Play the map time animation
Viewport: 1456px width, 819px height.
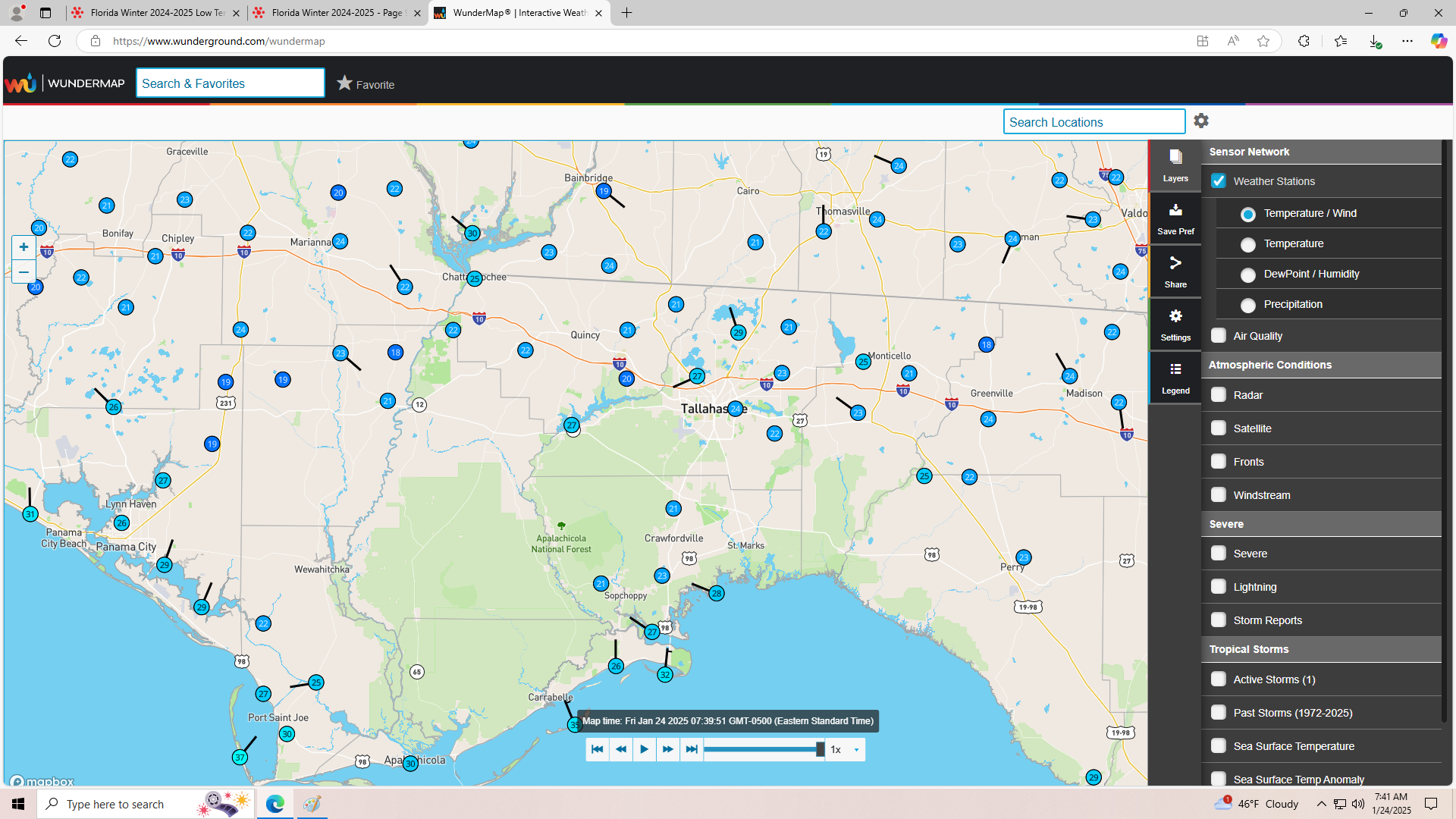[x=645, y=749]
